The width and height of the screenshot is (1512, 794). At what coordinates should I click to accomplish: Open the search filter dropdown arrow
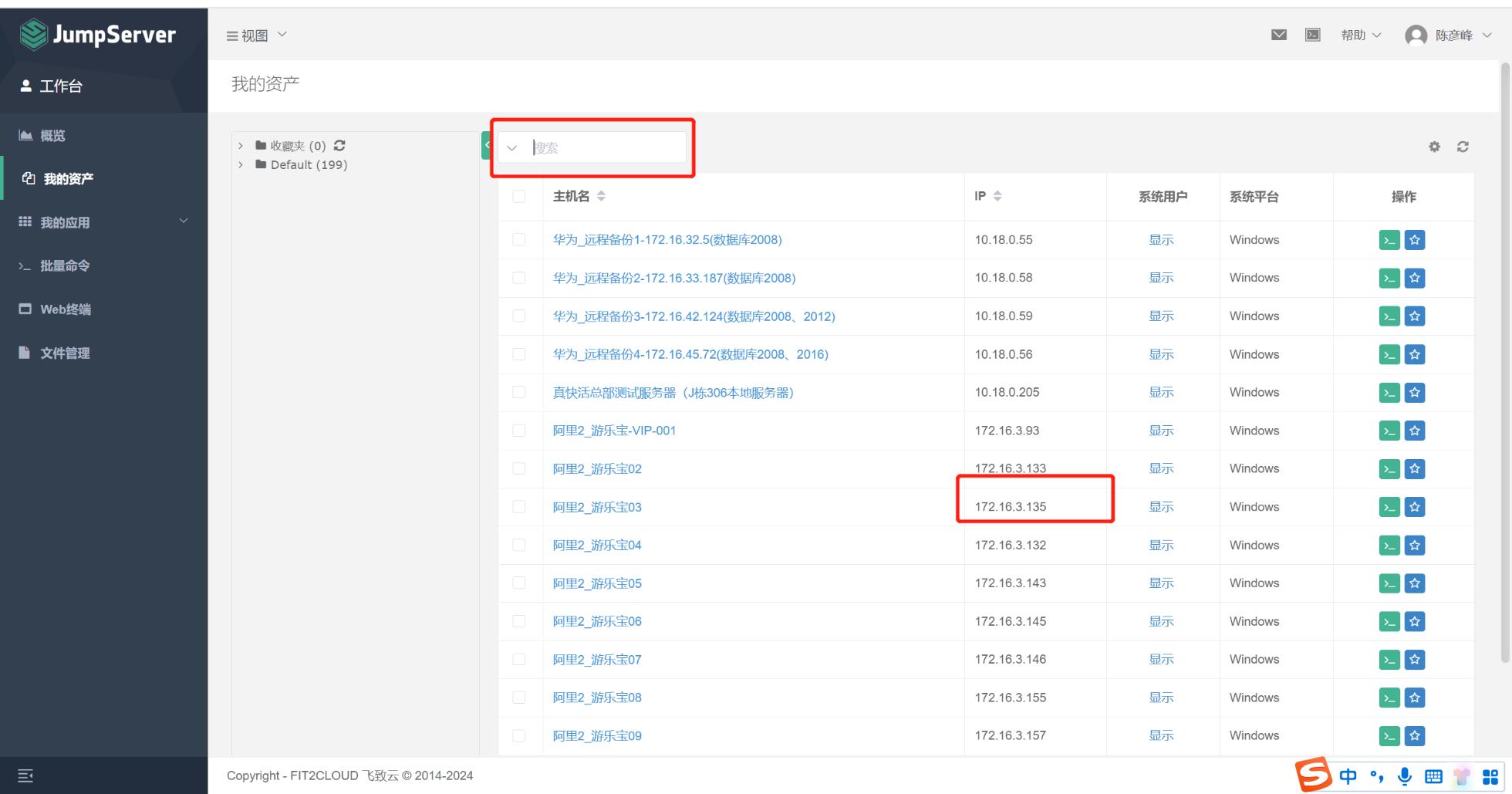point(511,147)
